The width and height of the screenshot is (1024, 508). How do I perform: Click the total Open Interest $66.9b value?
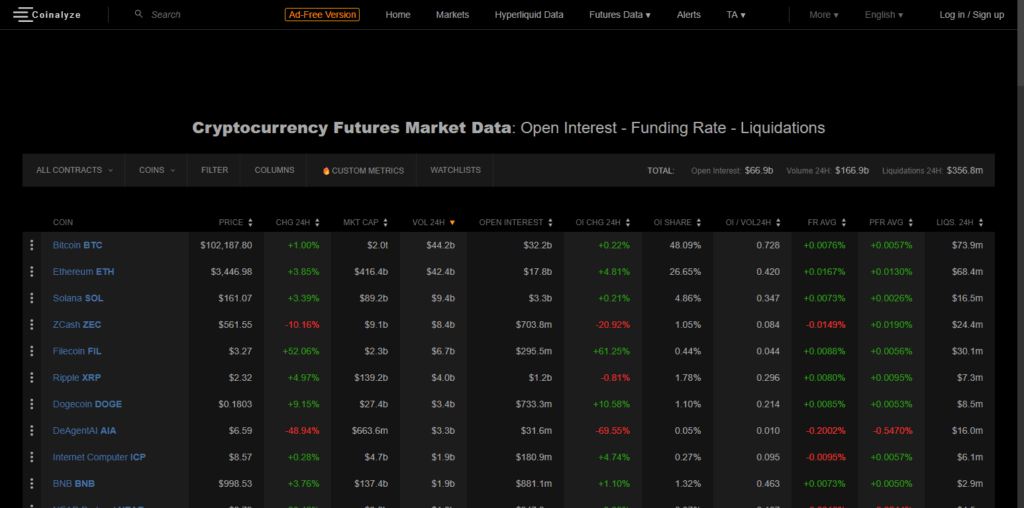pos(759,170)
